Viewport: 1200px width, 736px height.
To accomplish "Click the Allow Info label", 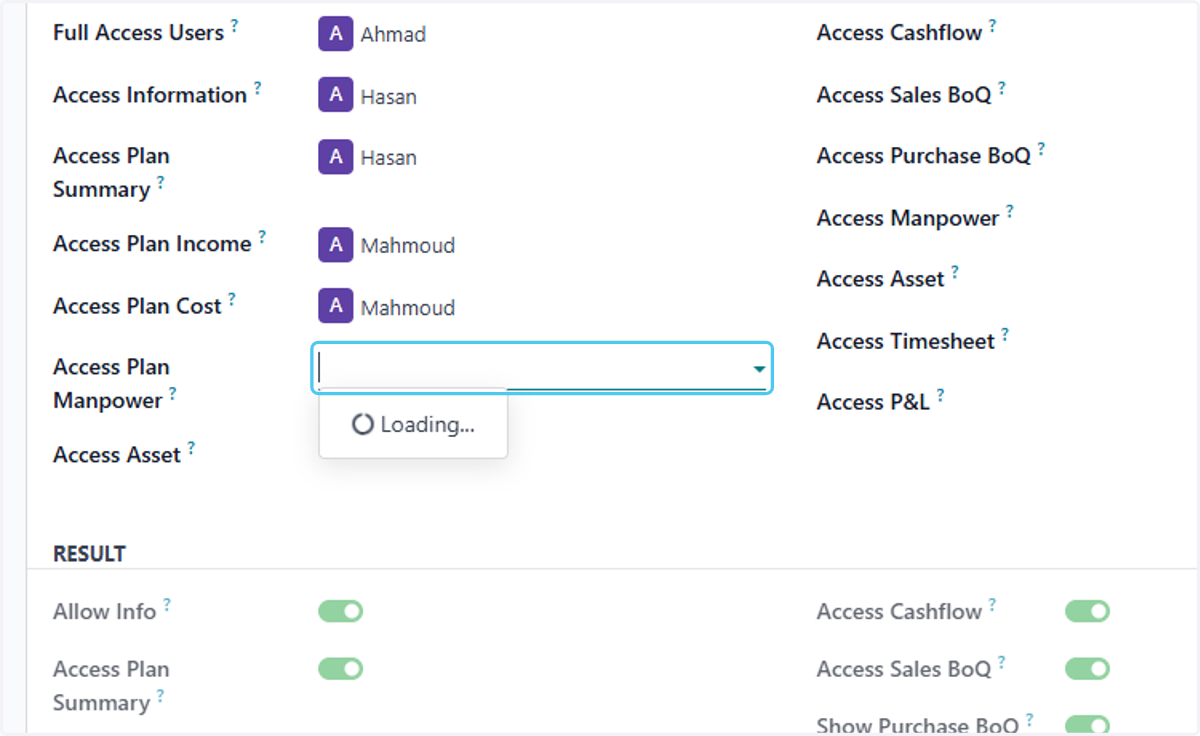I will 105,611.
